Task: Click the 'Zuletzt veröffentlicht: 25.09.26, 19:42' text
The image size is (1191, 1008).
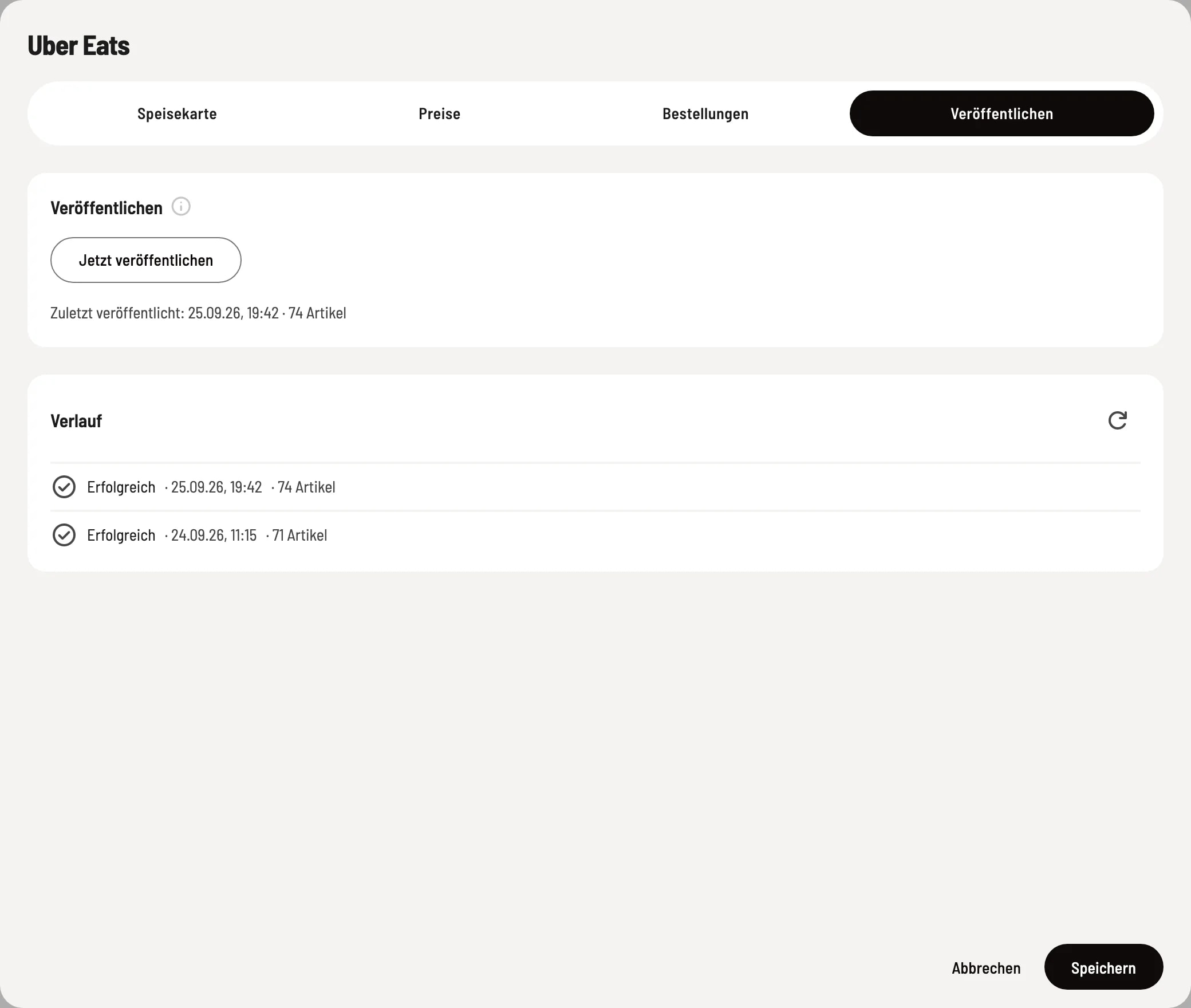Action: click(x=164, y=313)
